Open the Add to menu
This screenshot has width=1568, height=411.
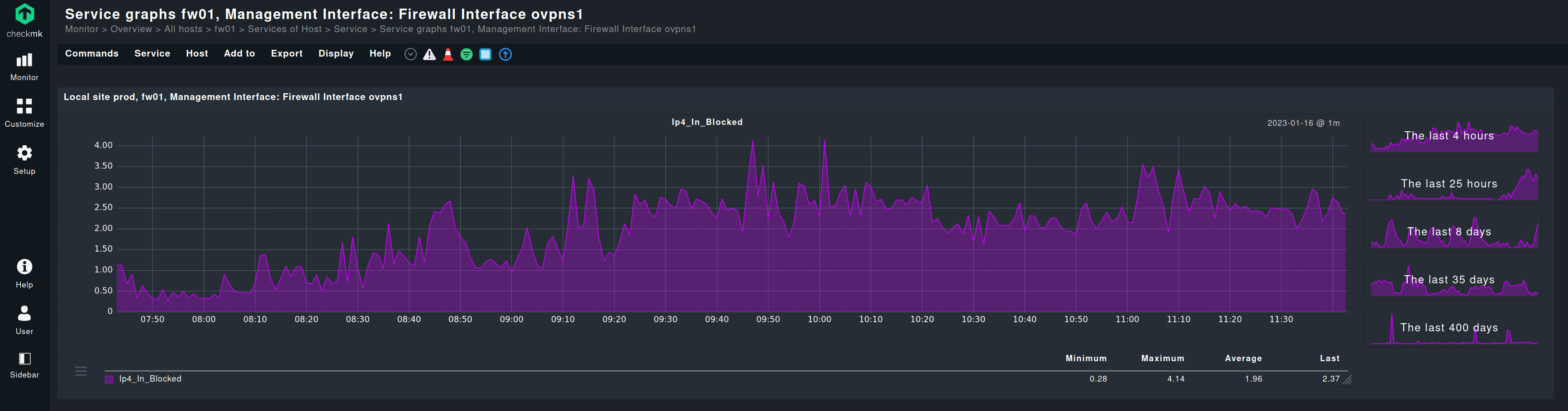(239, 53)
